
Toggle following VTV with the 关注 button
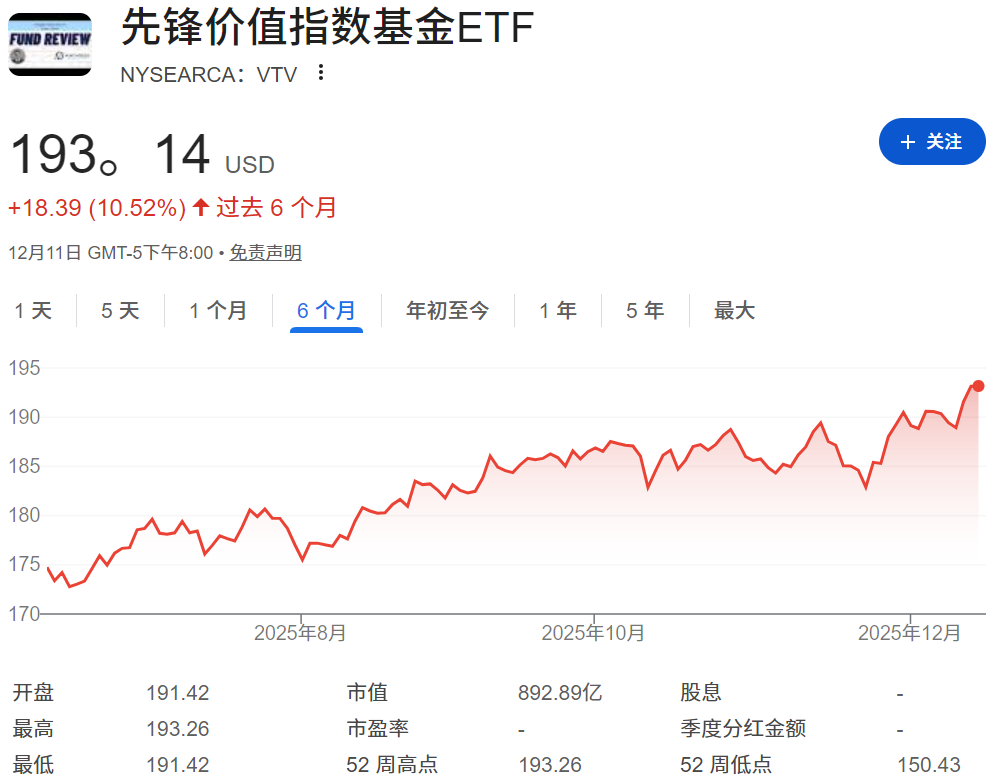click(932, 142)
